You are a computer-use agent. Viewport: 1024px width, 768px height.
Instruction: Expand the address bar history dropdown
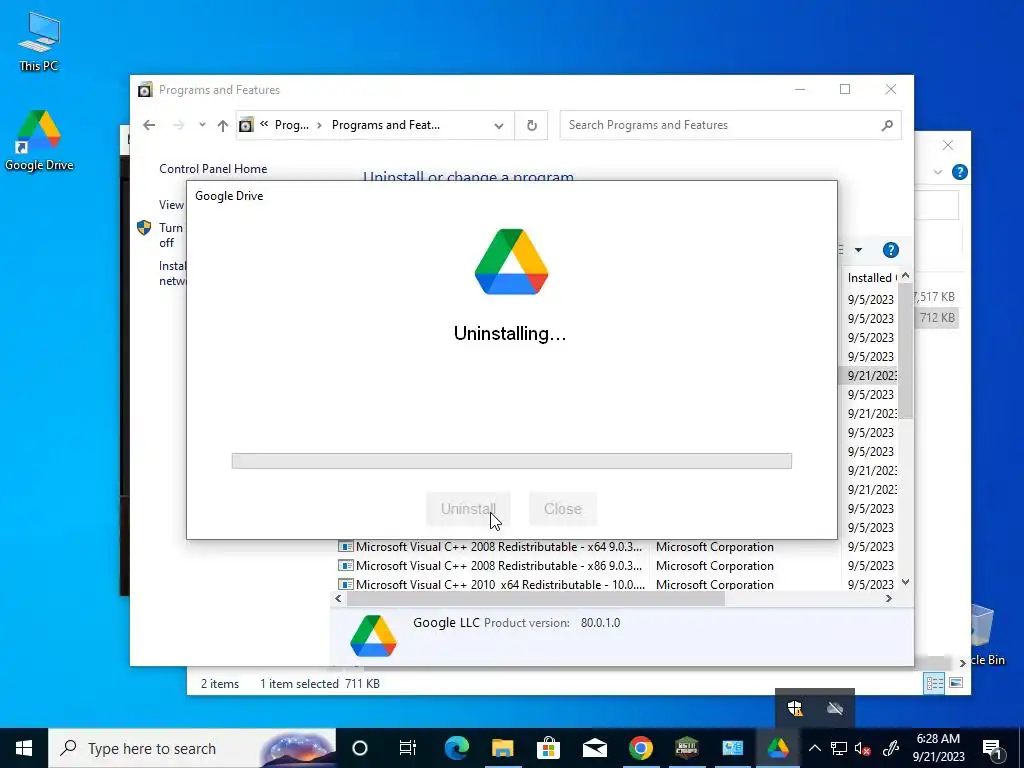[499, 125]
